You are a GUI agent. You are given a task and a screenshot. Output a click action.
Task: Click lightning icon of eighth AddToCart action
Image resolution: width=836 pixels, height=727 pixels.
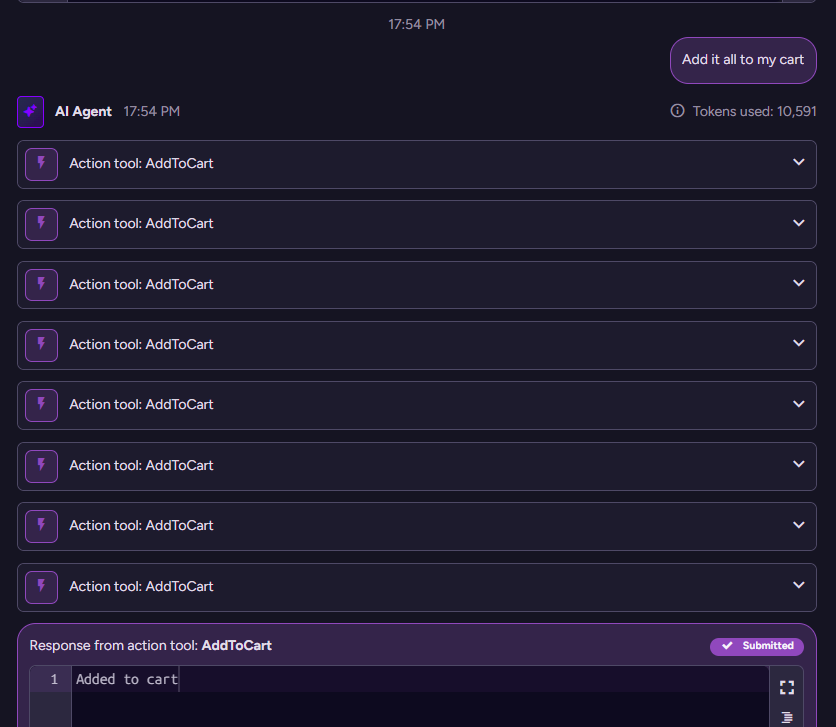click(x=41, y=587)
